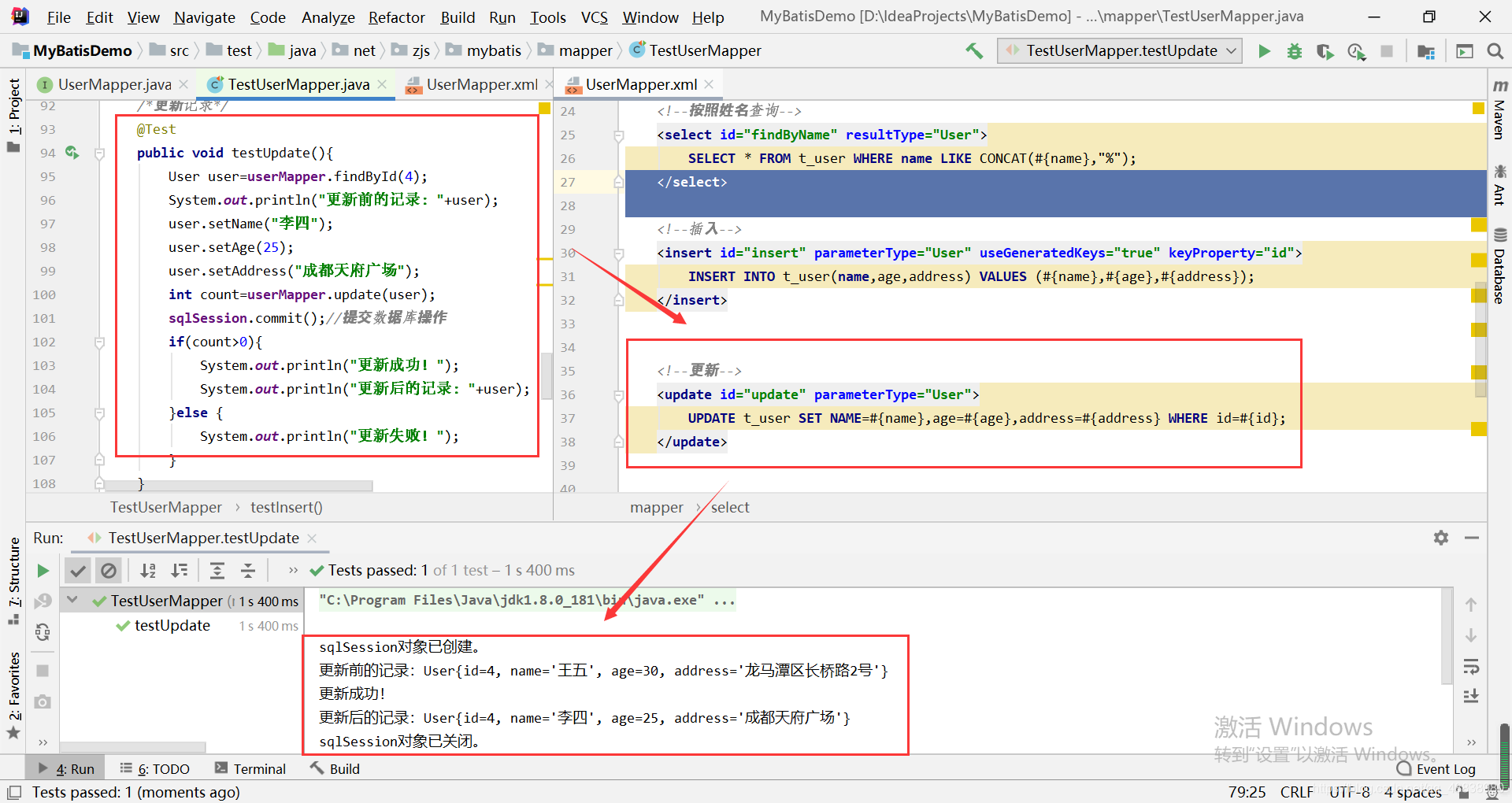The width and height of the screenshot is (1512, 803).
Task: Toggle auto-test icon in Run panel sidebar
Action: [x=43, y=631]
